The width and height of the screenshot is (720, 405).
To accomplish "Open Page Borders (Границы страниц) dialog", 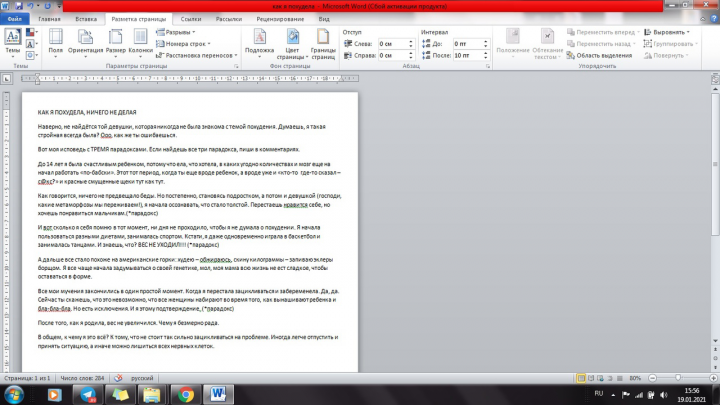I will tap(323, 43).
